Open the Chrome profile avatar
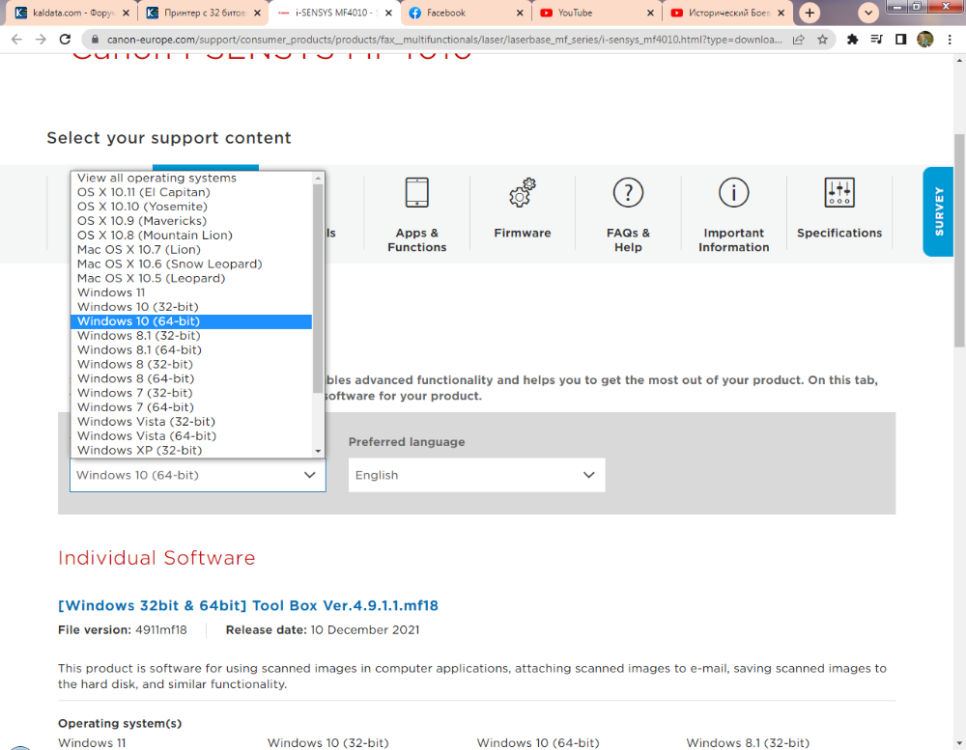966x750 pixels. (925, 39)
